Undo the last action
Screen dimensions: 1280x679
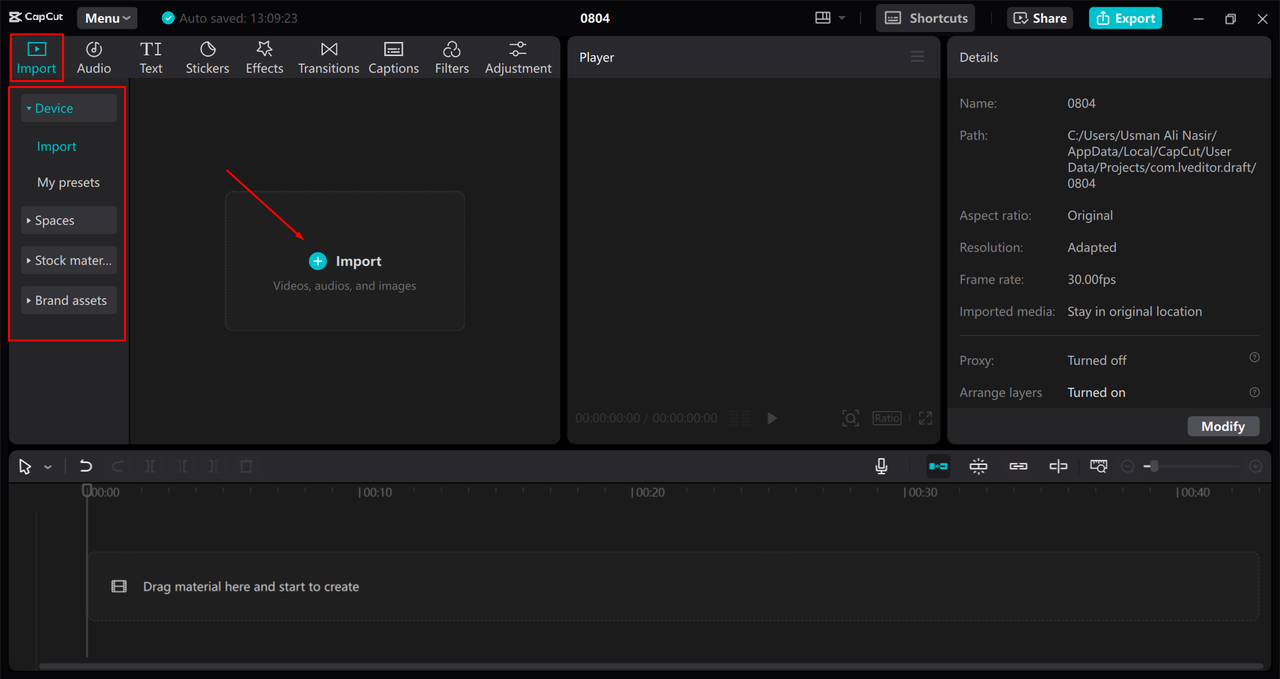tap(86, 466)
